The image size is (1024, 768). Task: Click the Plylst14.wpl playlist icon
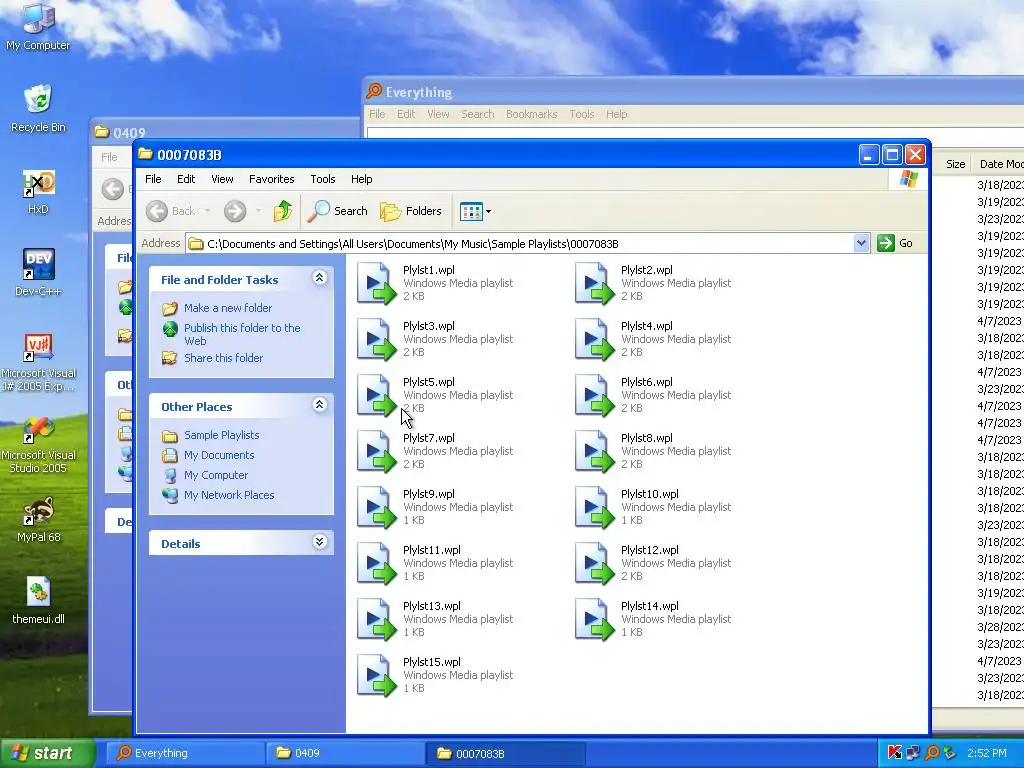click(x=594, y=619)
